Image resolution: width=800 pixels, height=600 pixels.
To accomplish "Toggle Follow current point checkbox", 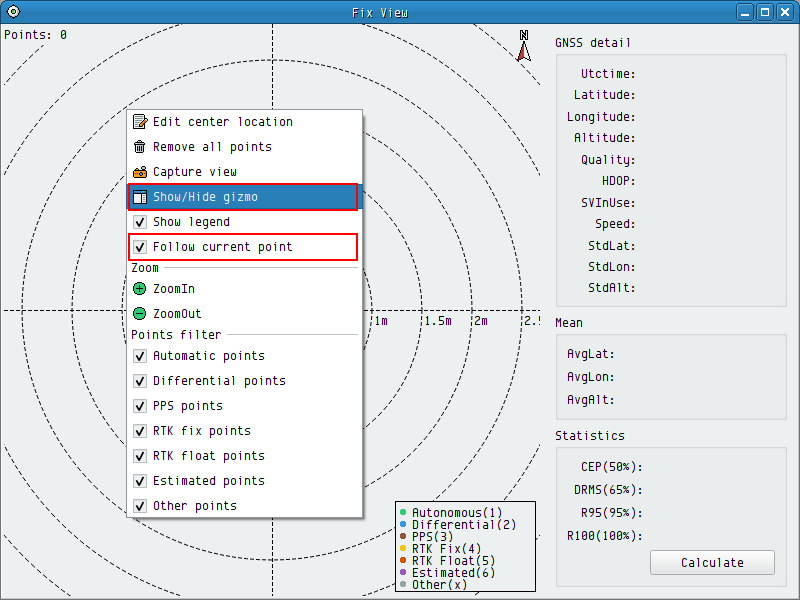I will click(140, 247).
